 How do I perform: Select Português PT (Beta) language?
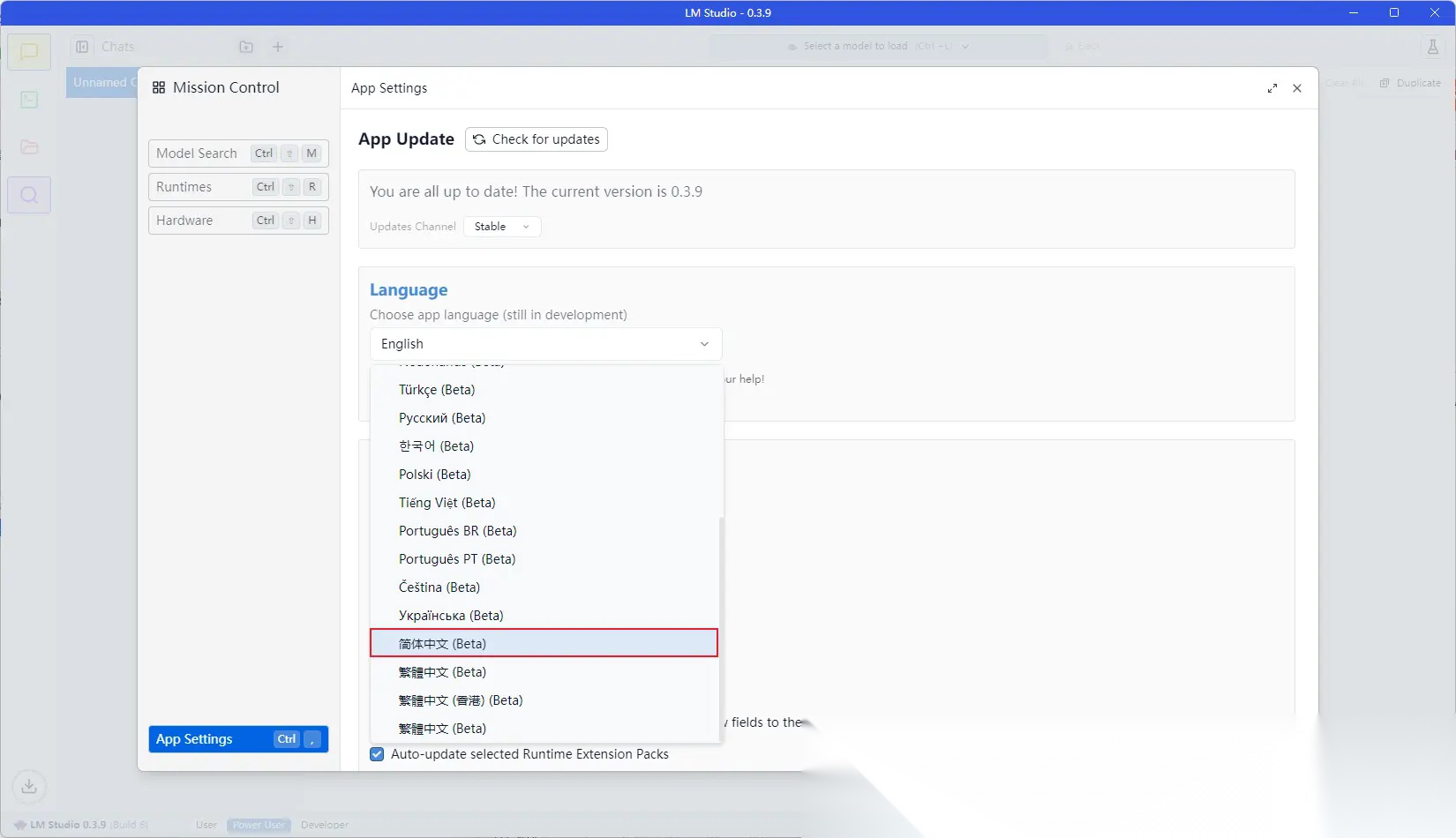pos(545,559)
